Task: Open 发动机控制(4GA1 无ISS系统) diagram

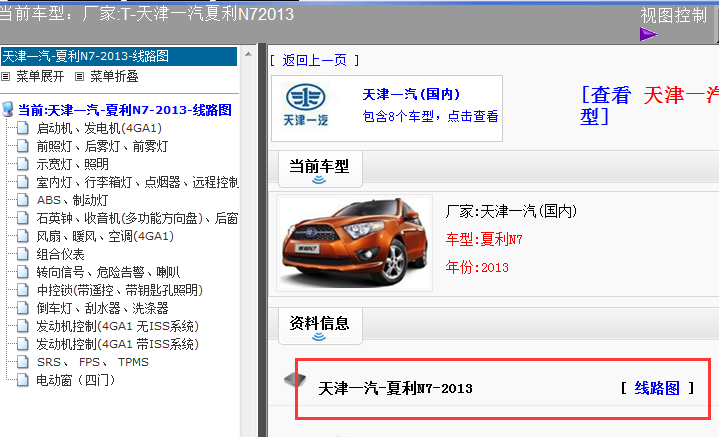Action: [x=117, y=326]
